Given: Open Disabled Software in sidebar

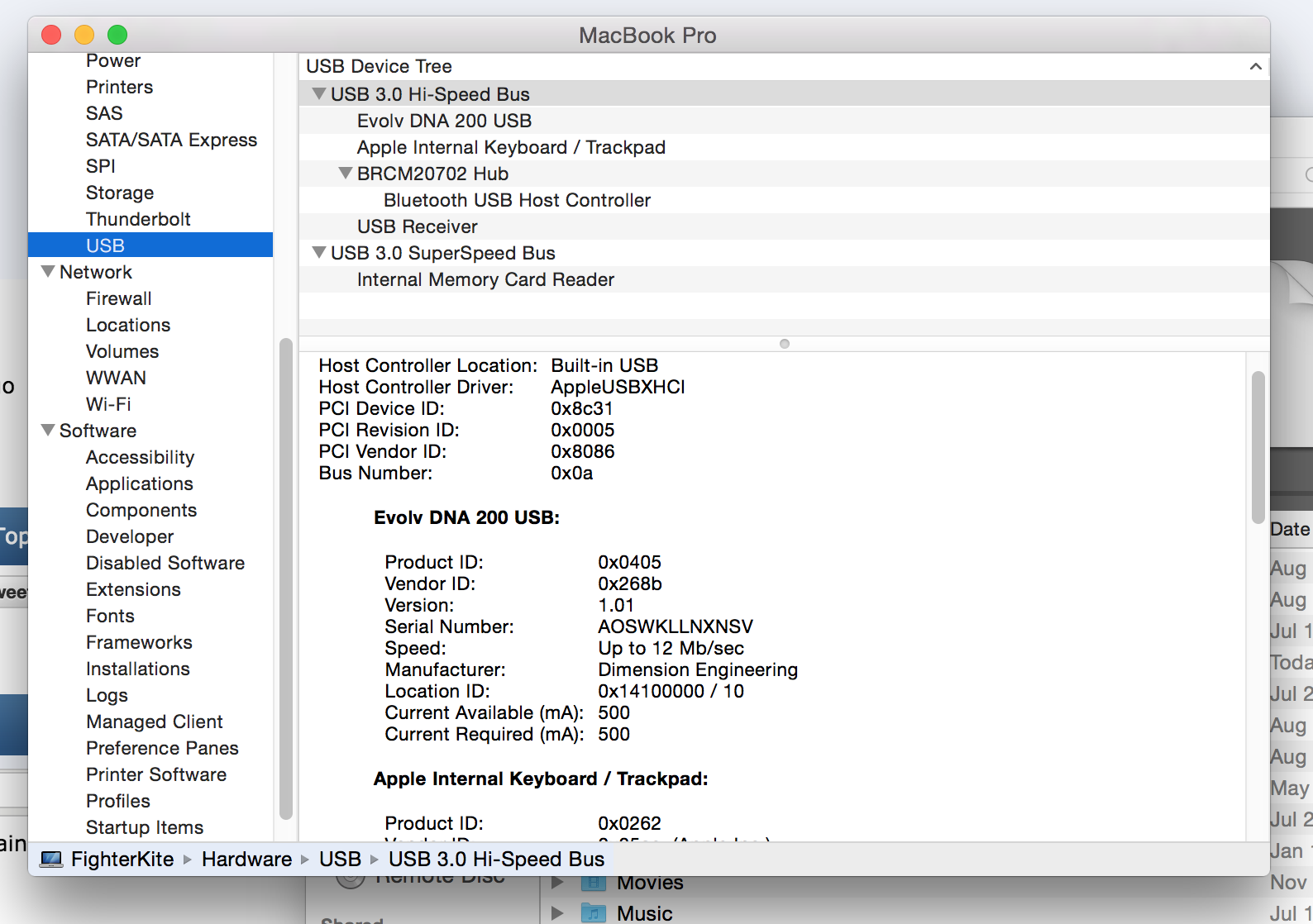Looking at the screenshot, I should [165, 563].
